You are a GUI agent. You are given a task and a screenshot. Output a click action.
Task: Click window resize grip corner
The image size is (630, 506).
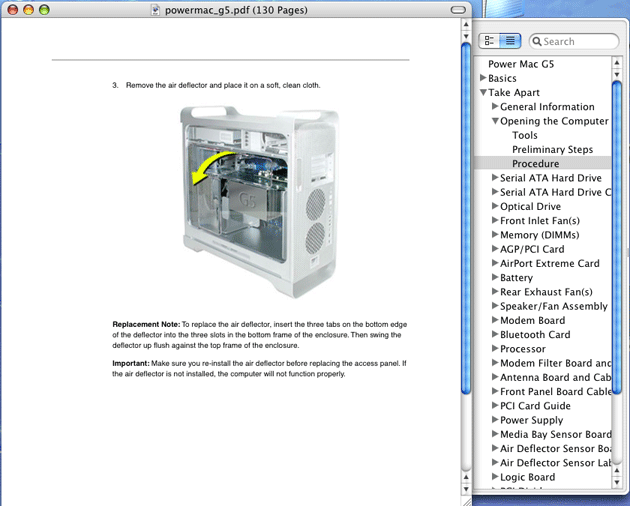coord(466,501)
